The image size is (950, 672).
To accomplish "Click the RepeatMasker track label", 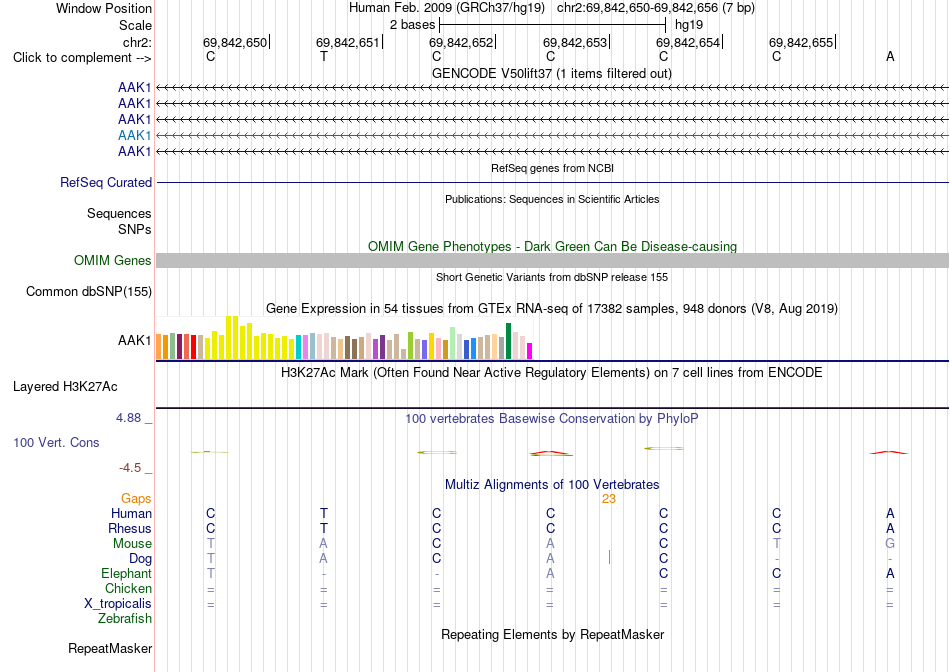I will (110, 648).
